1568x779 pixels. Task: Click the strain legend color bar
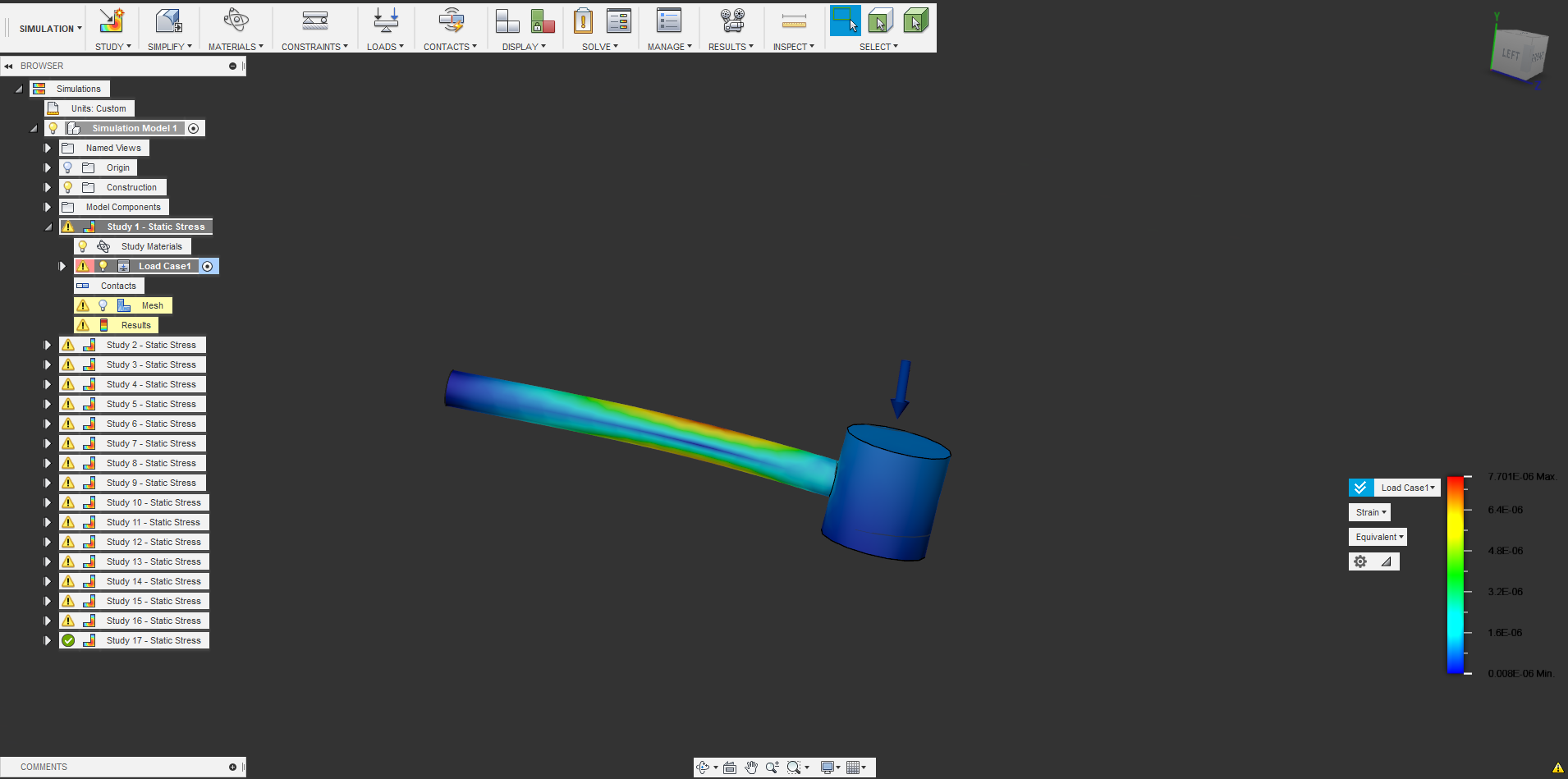[x=1456, y=575]
